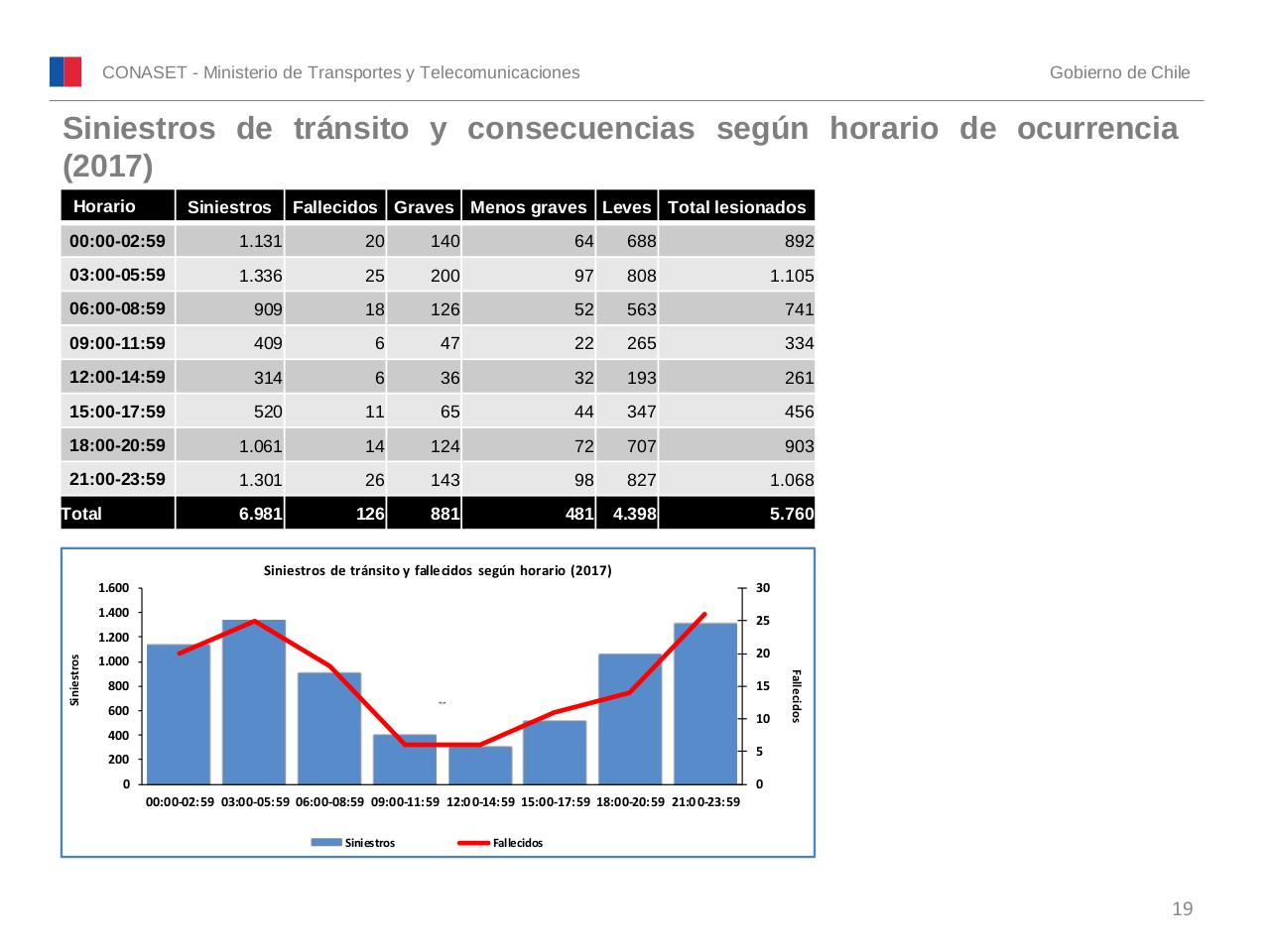Select the Fallecidos column header
Screen dimensions: 1270x952
pos(334,206)
